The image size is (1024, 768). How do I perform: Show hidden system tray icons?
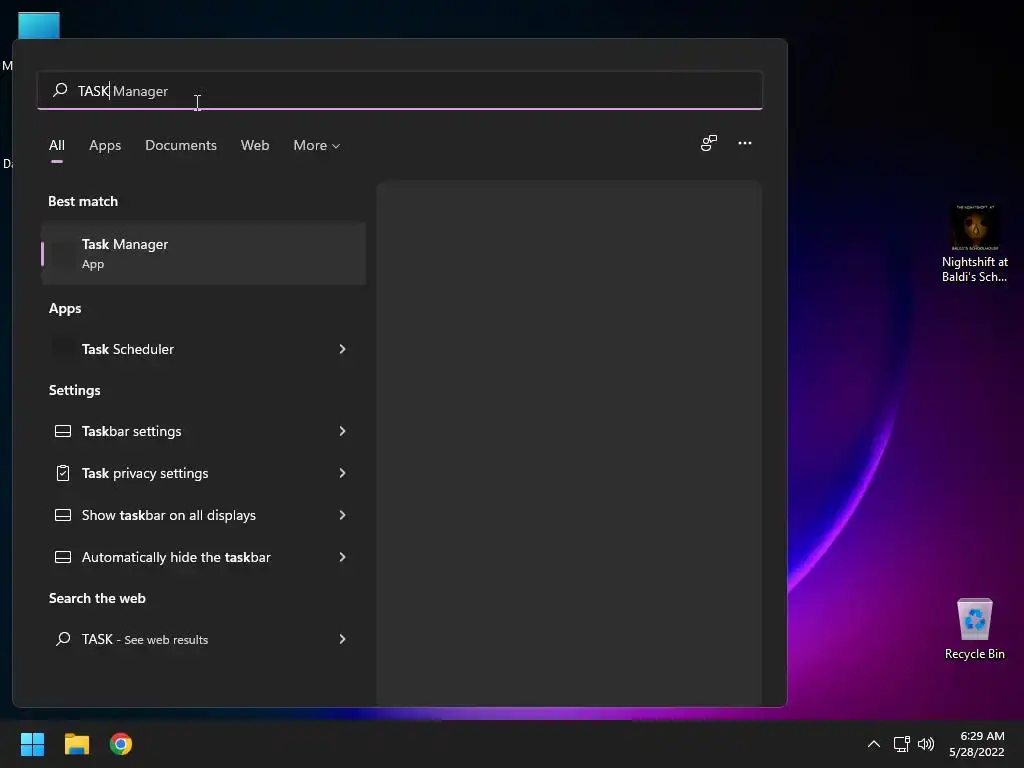873,744
